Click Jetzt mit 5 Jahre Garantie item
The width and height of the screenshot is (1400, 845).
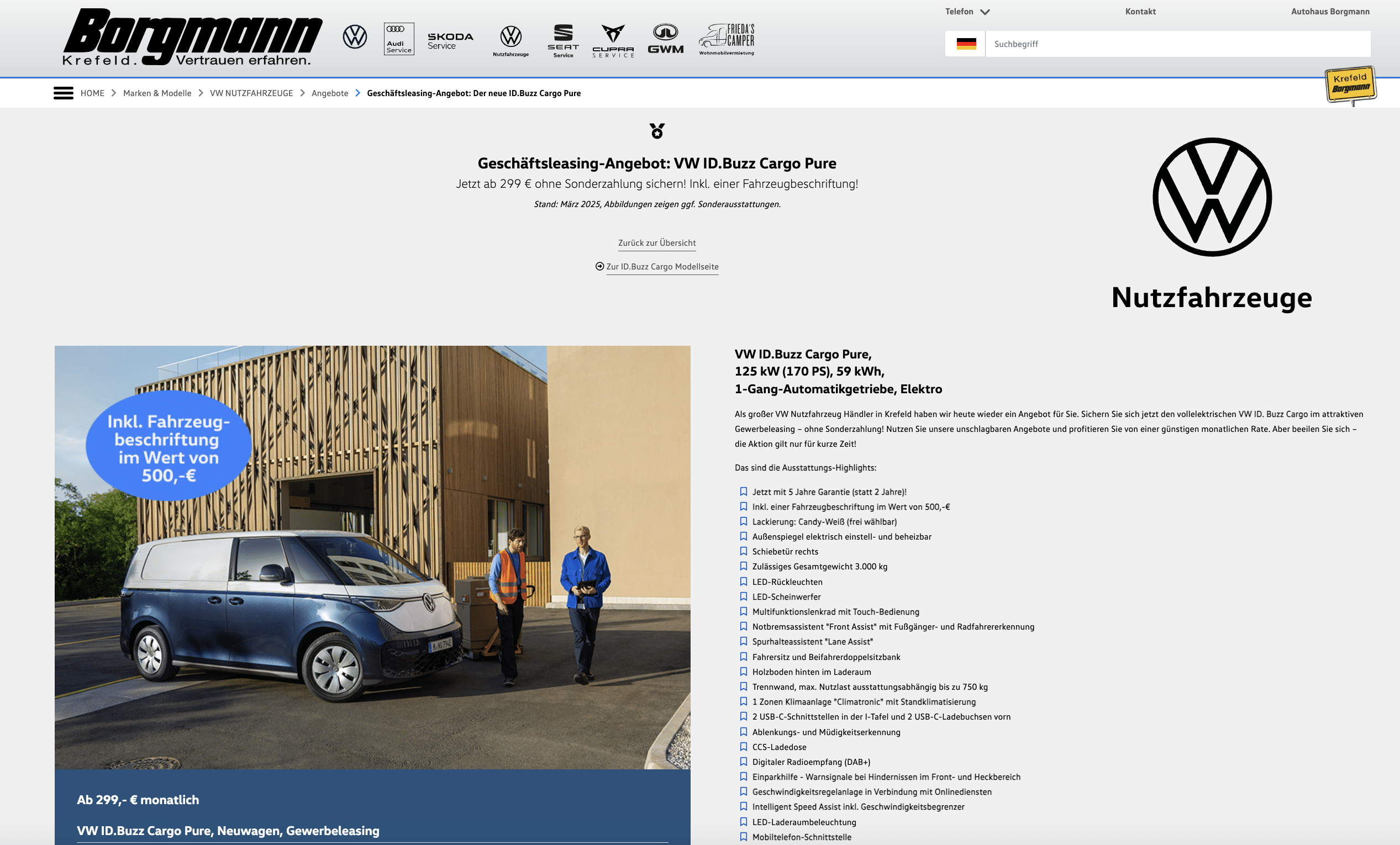click(829, 492)
